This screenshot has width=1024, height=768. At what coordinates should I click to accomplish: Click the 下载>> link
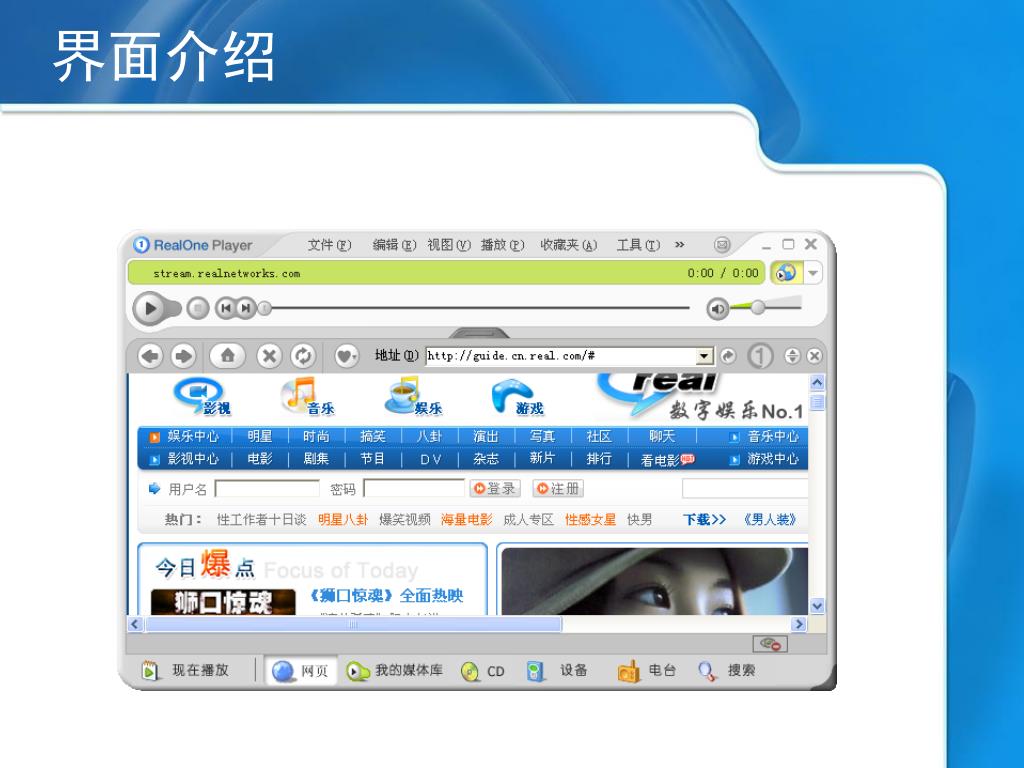pos(704,520)
